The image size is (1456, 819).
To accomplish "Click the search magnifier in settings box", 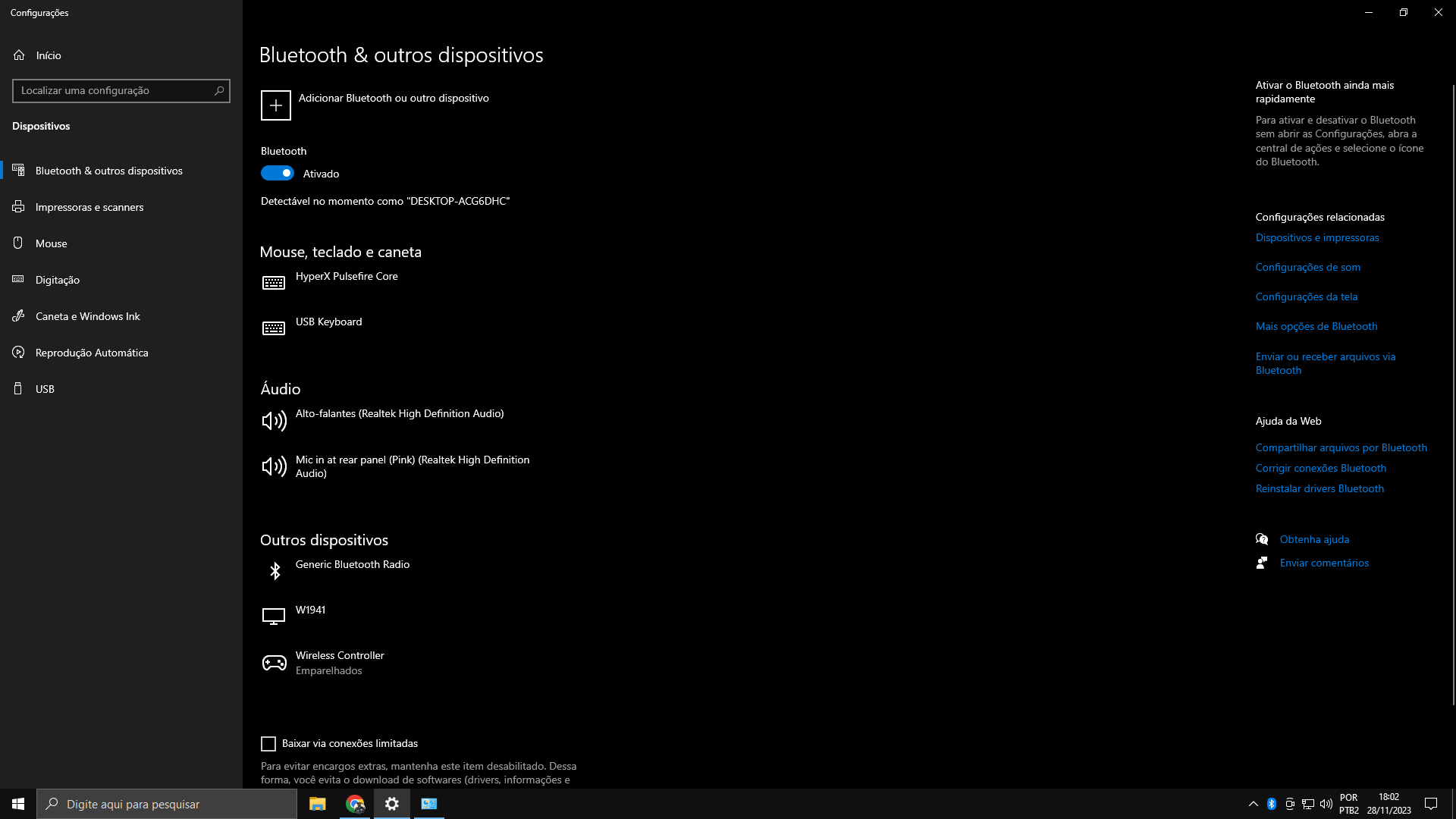I will (219, 90).
